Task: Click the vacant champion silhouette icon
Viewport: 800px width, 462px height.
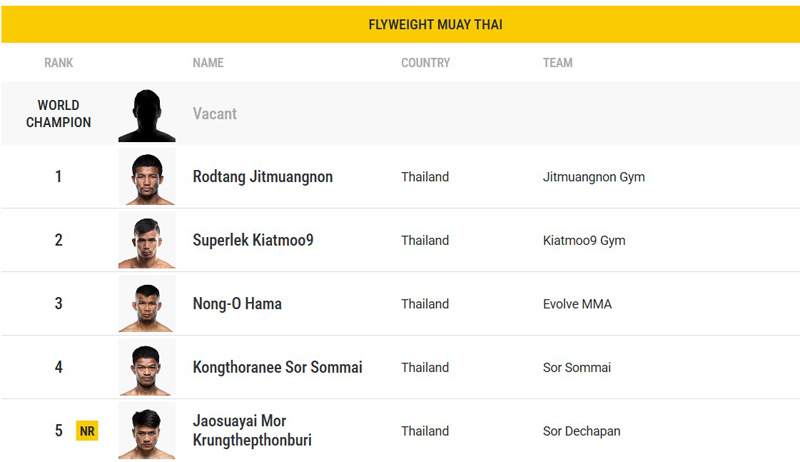Action: coord(147,115)
